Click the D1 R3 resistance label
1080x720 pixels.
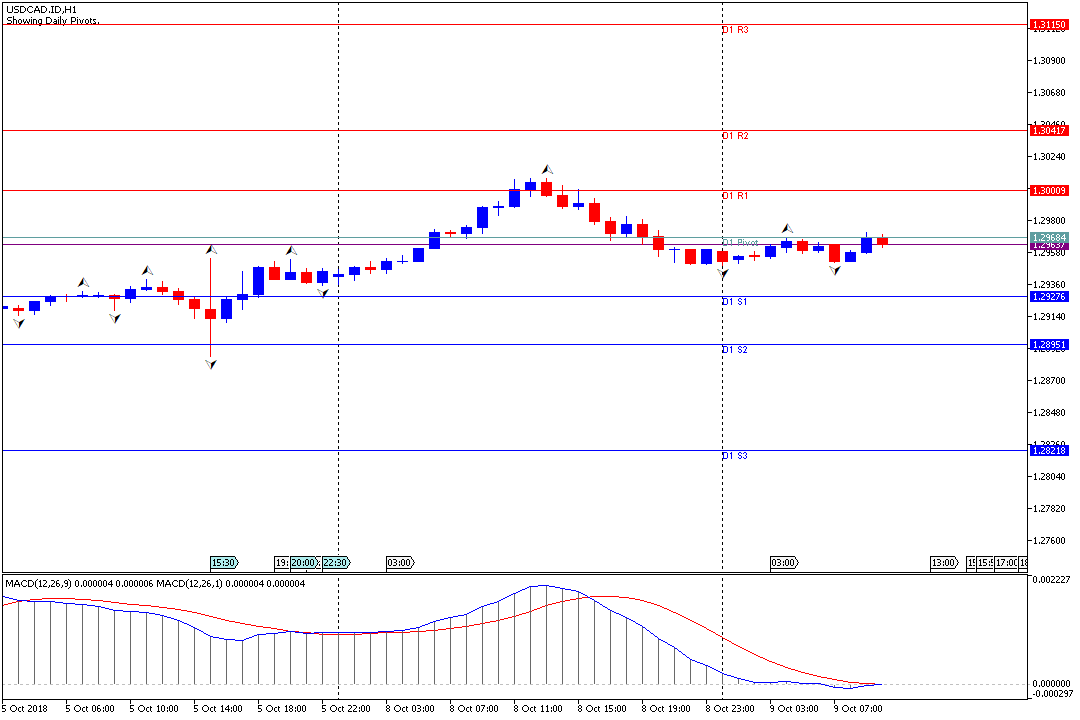click(735, 31)
